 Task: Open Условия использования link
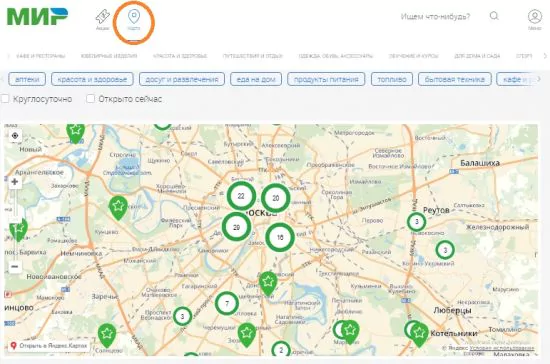[502, 348]
